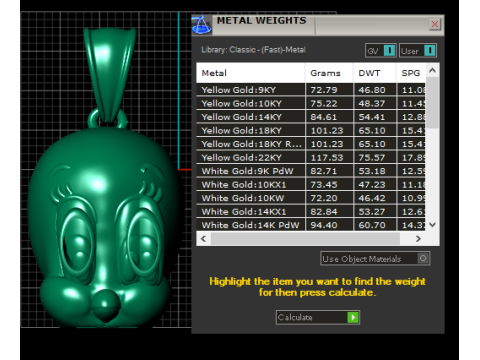
Task: Click the green Calculate play arrow
Action: [x=353, y=317]
